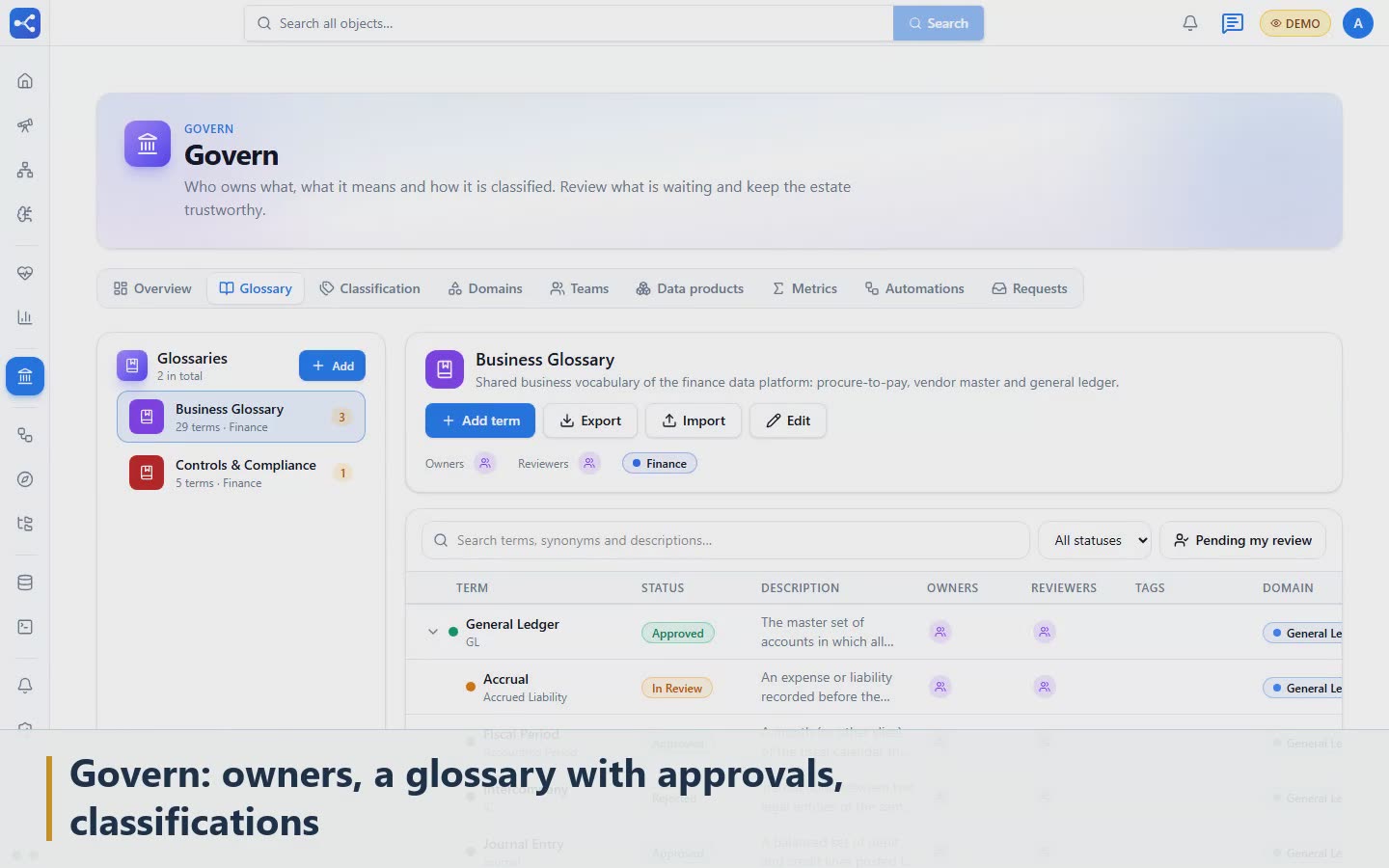This screenshot has height=868, width=1389.
Task: Open the Requests tab
Action: [1029, 288]
